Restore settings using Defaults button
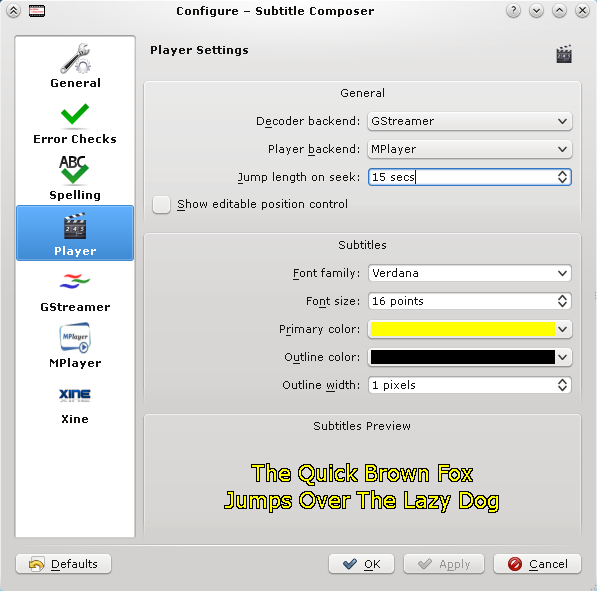The image size is (597, 591). [x=64, y=564]
